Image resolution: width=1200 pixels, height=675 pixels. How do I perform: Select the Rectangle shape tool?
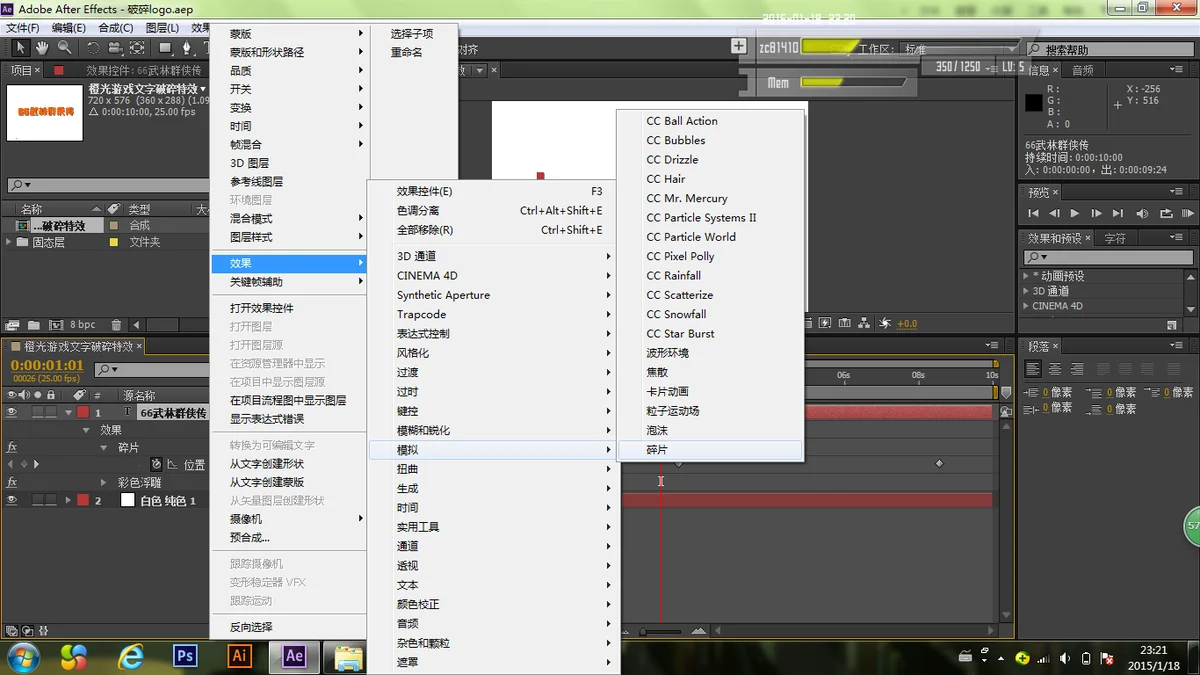point(166,48)
